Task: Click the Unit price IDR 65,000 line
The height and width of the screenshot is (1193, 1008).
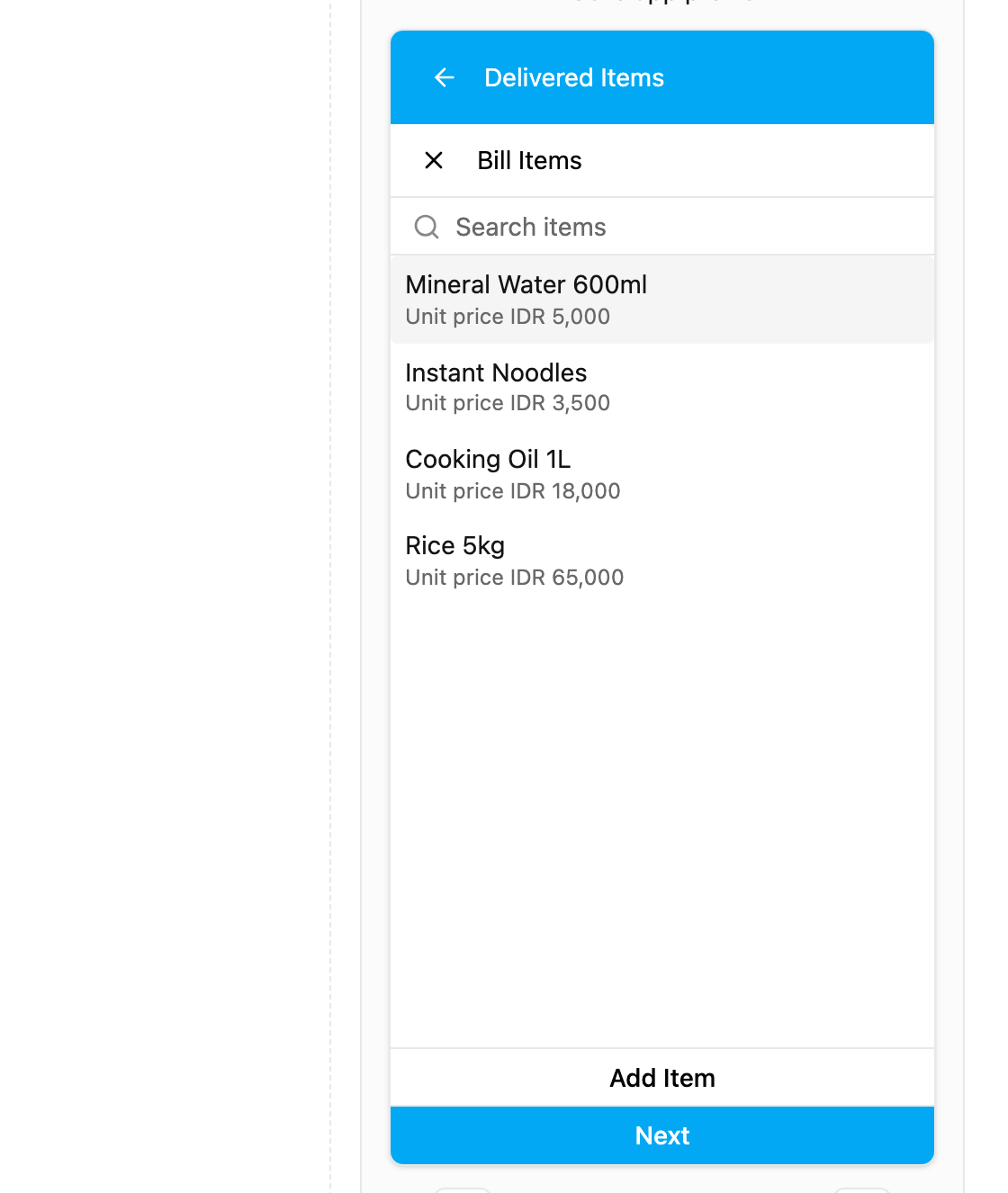Action: pos(515,578)
